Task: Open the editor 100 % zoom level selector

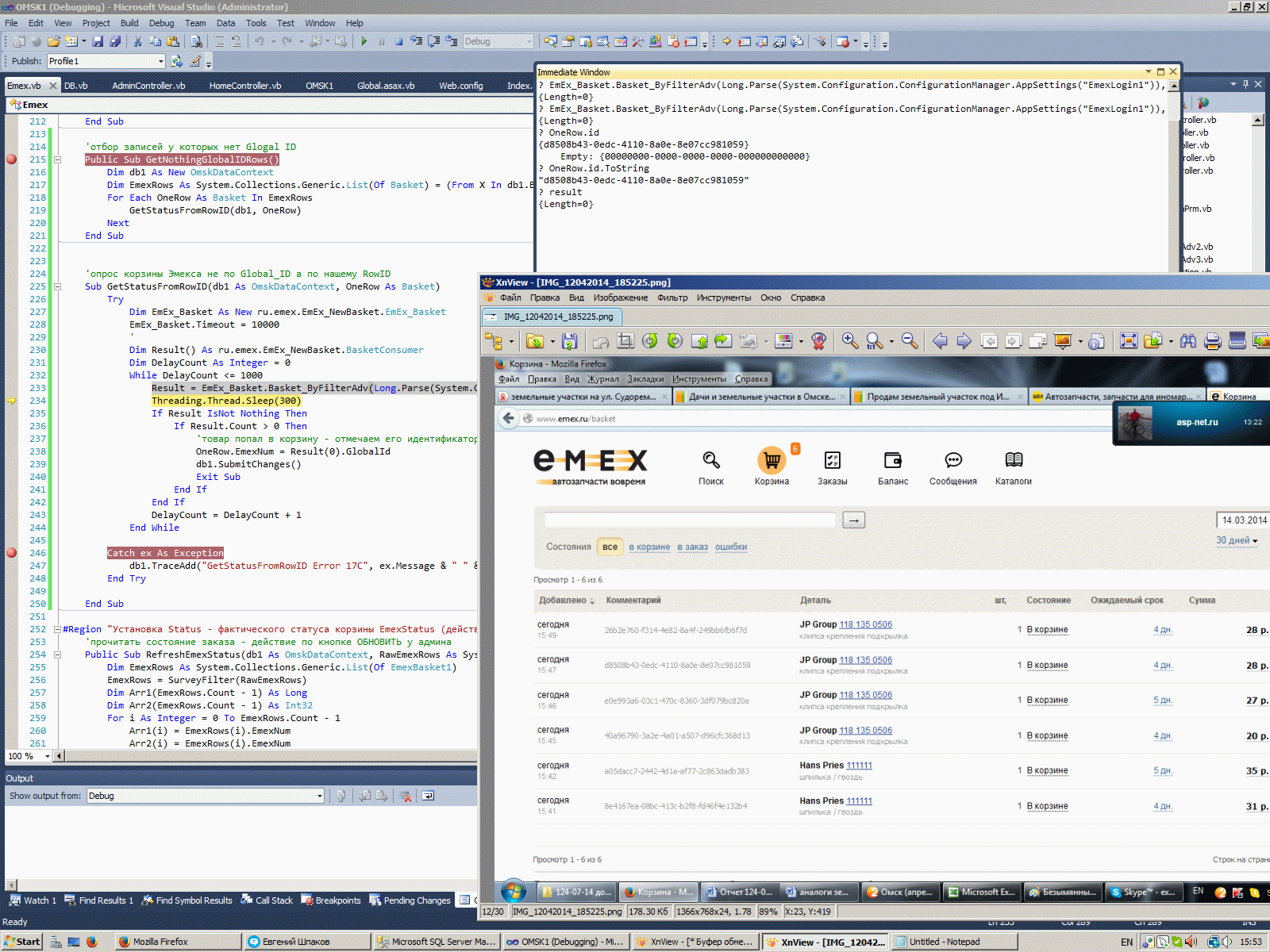Action: pyautogui.click(x=48, y=756)
